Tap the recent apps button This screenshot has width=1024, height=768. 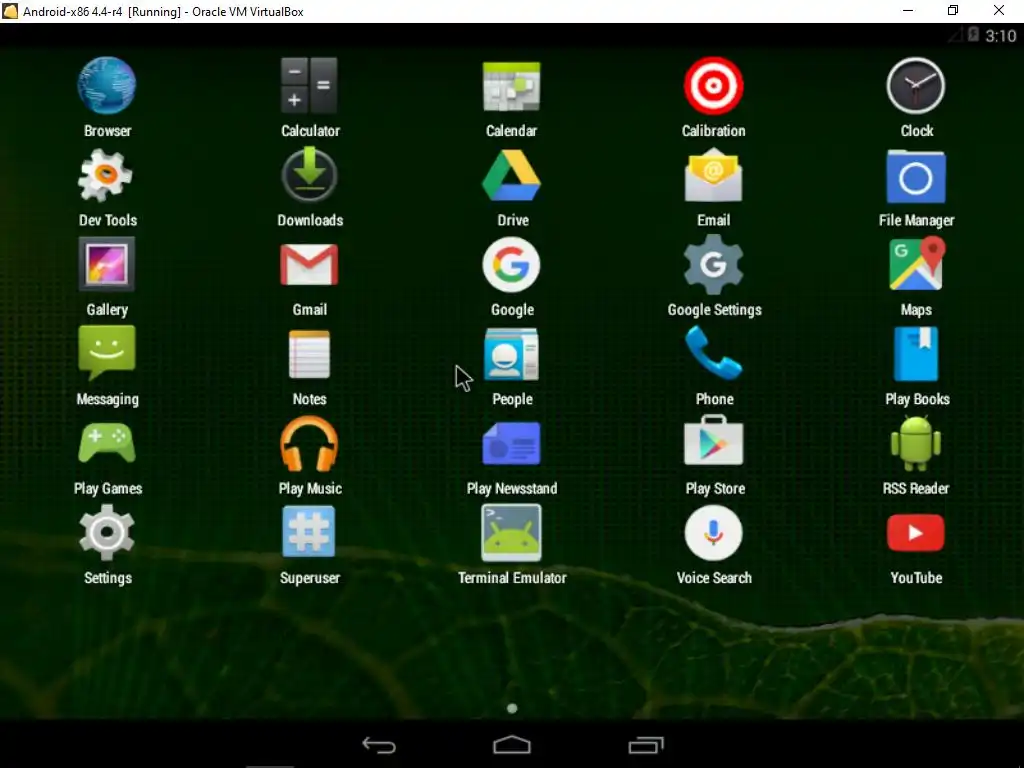coord(646,745)
